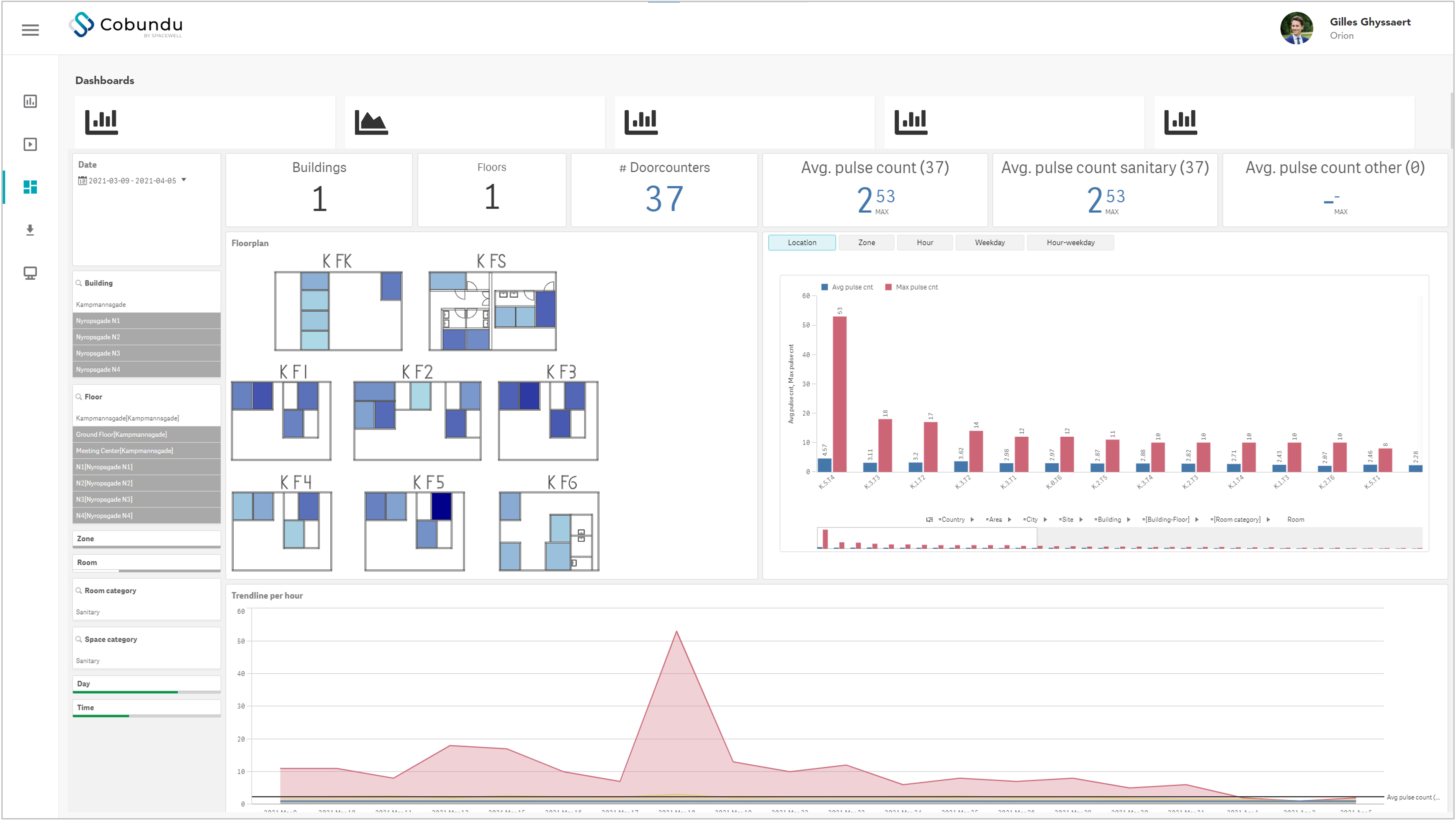Screen dimensions: 1456x821
Task: Open Gilles Ghyssaert profile avatar
Action: 1296,28
